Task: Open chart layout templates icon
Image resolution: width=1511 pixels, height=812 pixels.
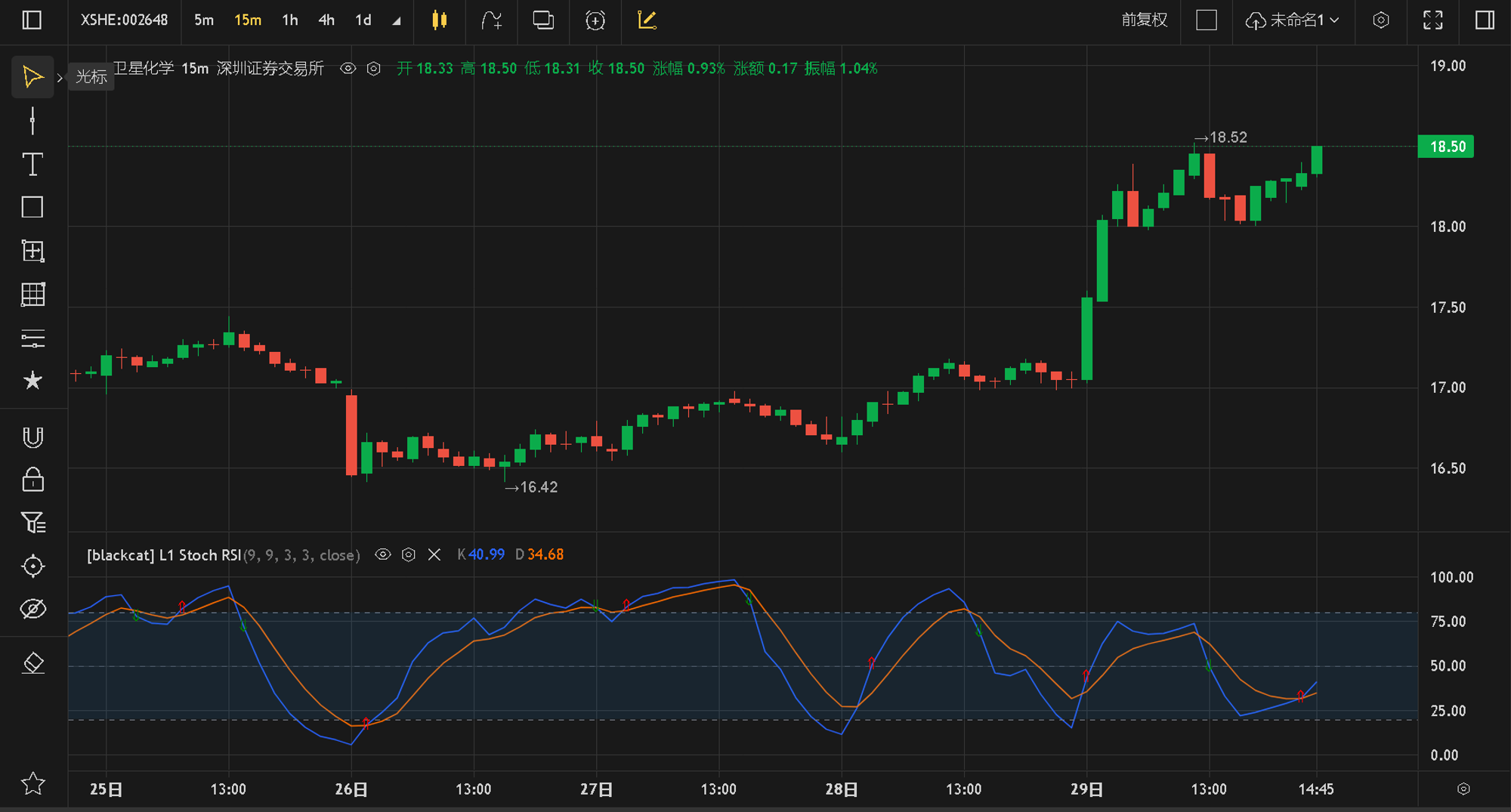Action: [x=543, y=20]
